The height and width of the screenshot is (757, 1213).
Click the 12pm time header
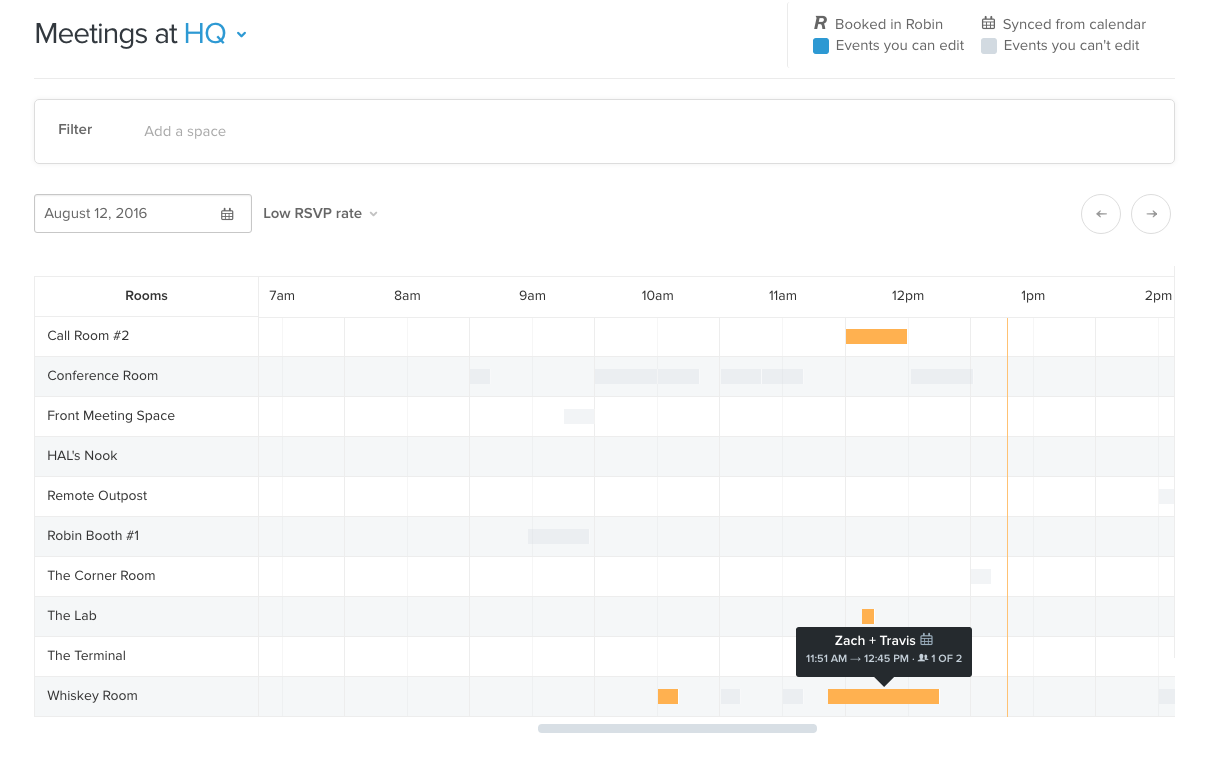tap(908, 296)
